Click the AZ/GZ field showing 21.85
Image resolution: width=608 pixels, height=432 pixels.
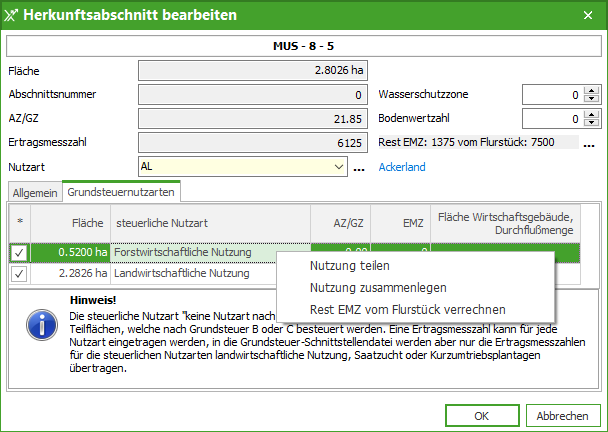click(x=253, y=119)
